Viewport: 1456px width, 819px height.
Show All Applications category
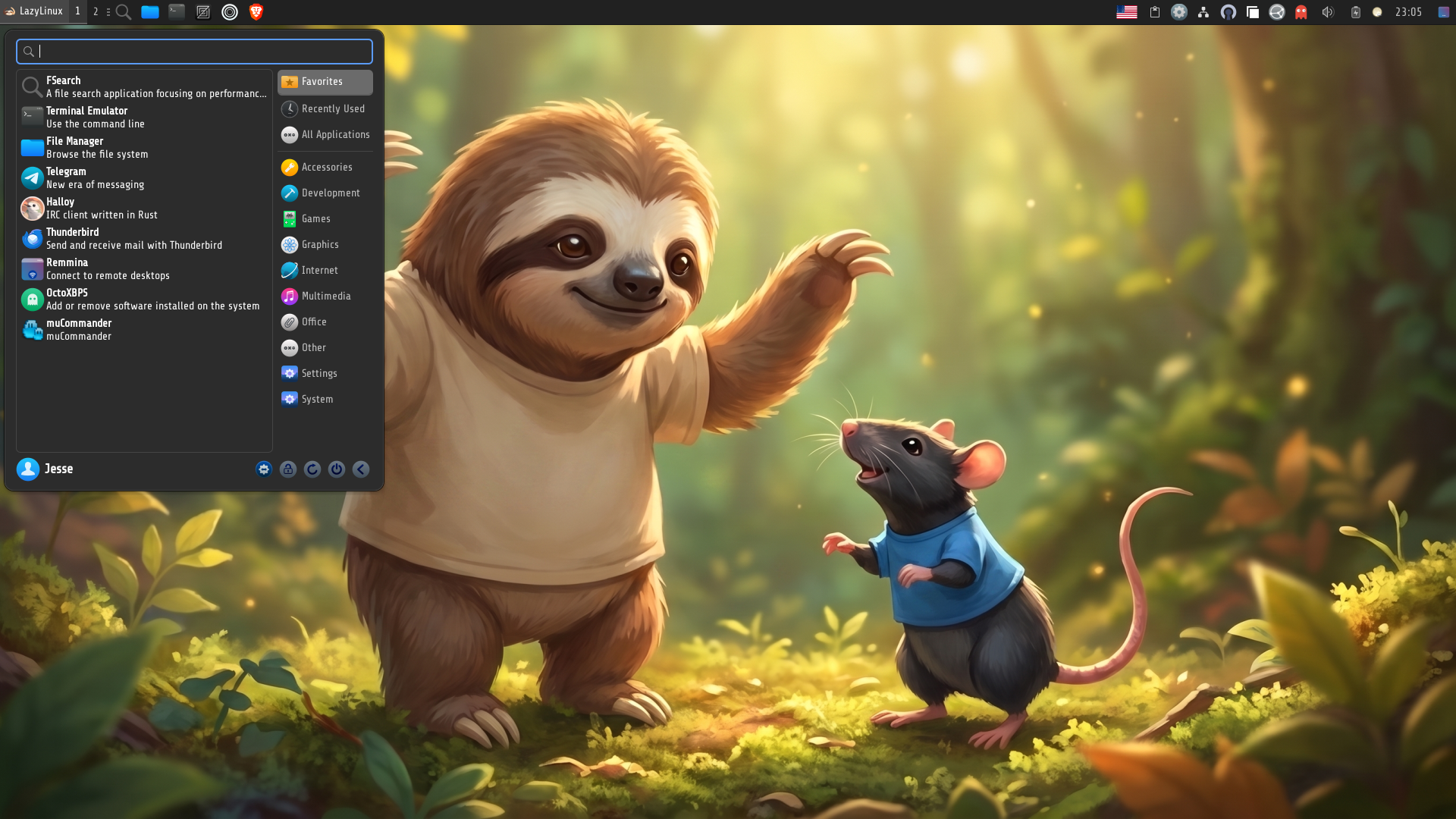point(325,134)
